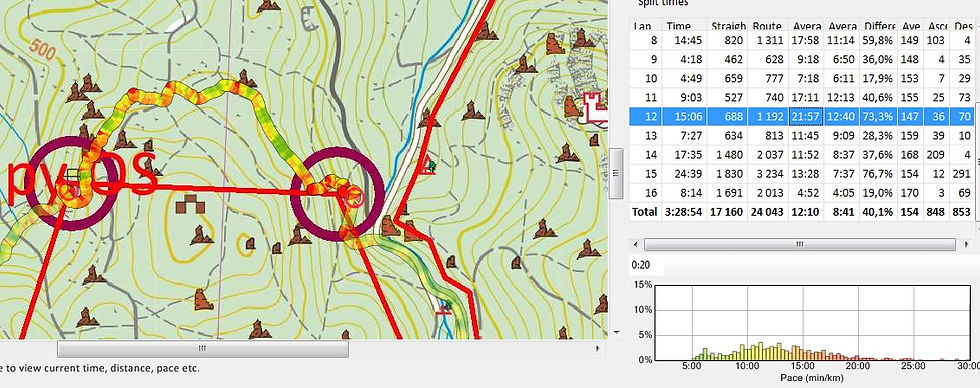Click the Route column header
980x388 pixels.
click(767, 26)
